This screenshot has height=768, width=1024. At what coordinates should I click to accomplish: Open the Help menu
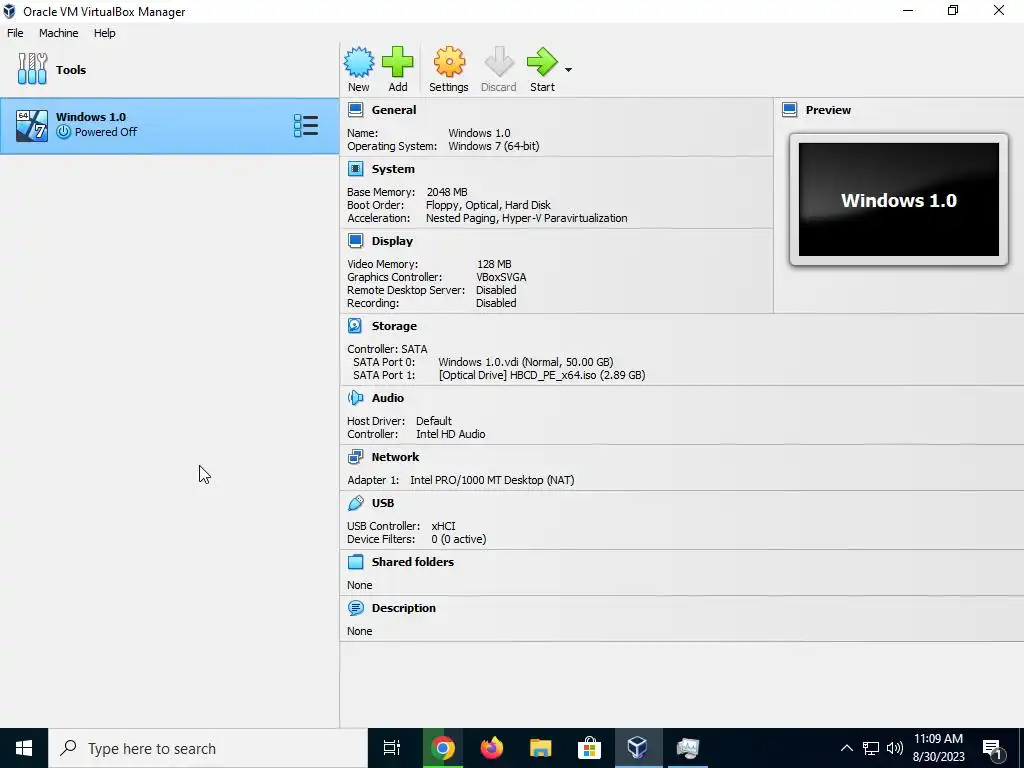click(x=104, y=33)
